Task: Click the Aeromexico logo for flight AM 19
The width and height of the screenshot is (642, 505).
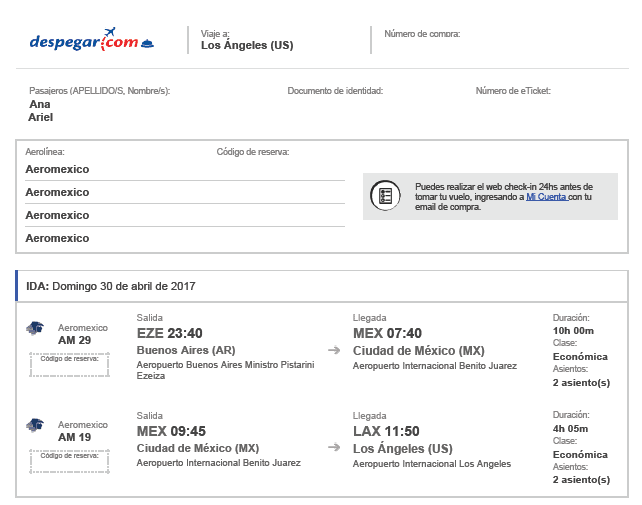Action: click(35, 426)
